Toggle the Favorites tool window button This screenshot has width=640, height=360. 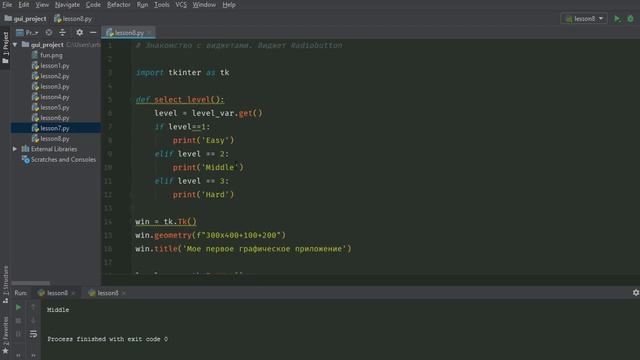pos(5,336)
